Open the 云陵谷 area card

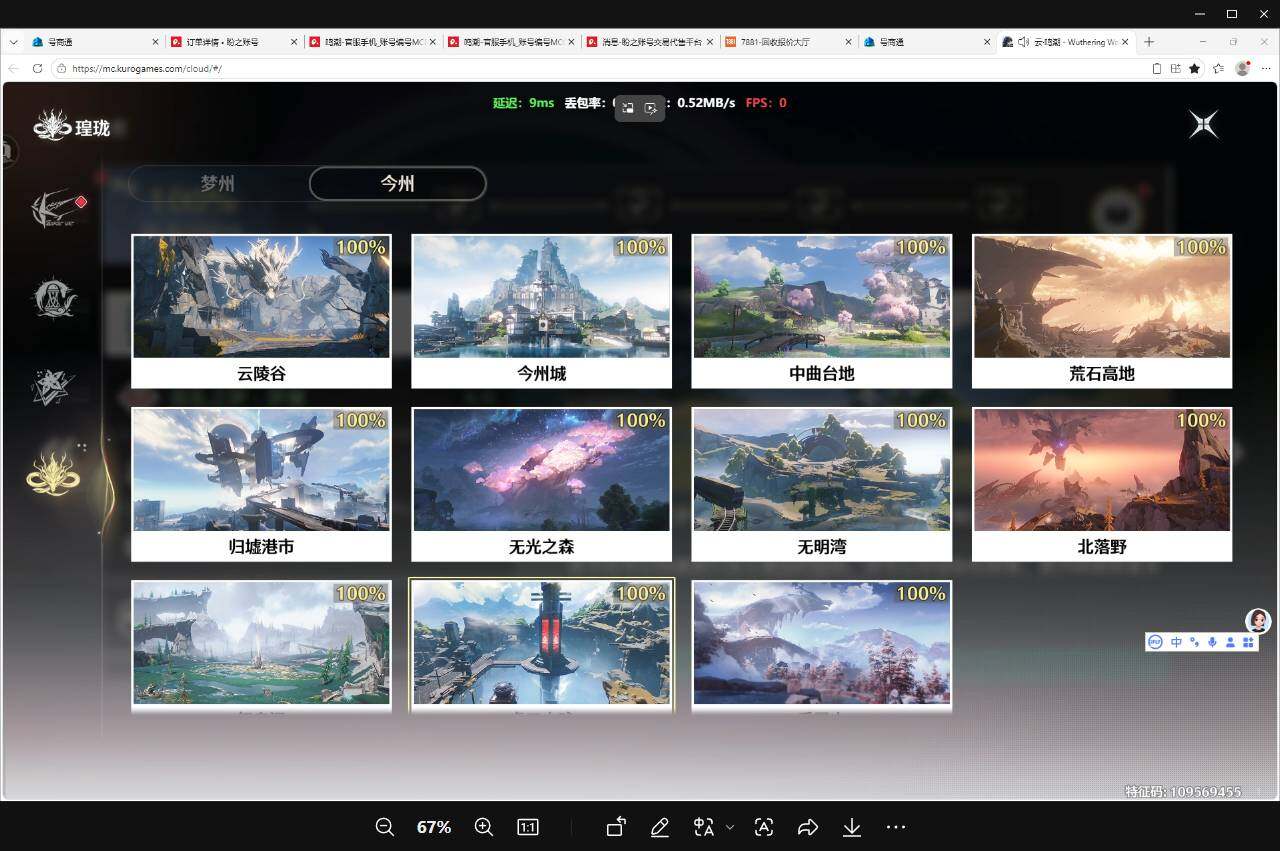click(261, 311)
